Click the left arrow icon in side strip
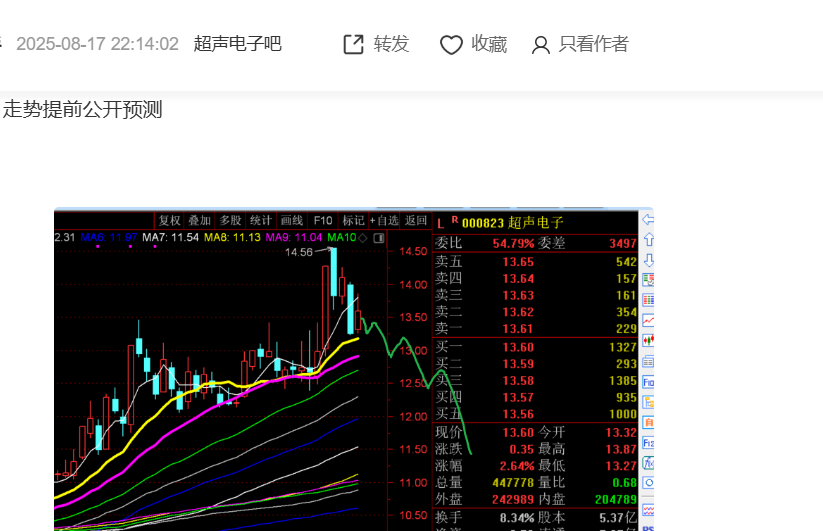Image resolution: width=823 pixels, height=531 pixels. pyautogui.click(x=648, y=219)
